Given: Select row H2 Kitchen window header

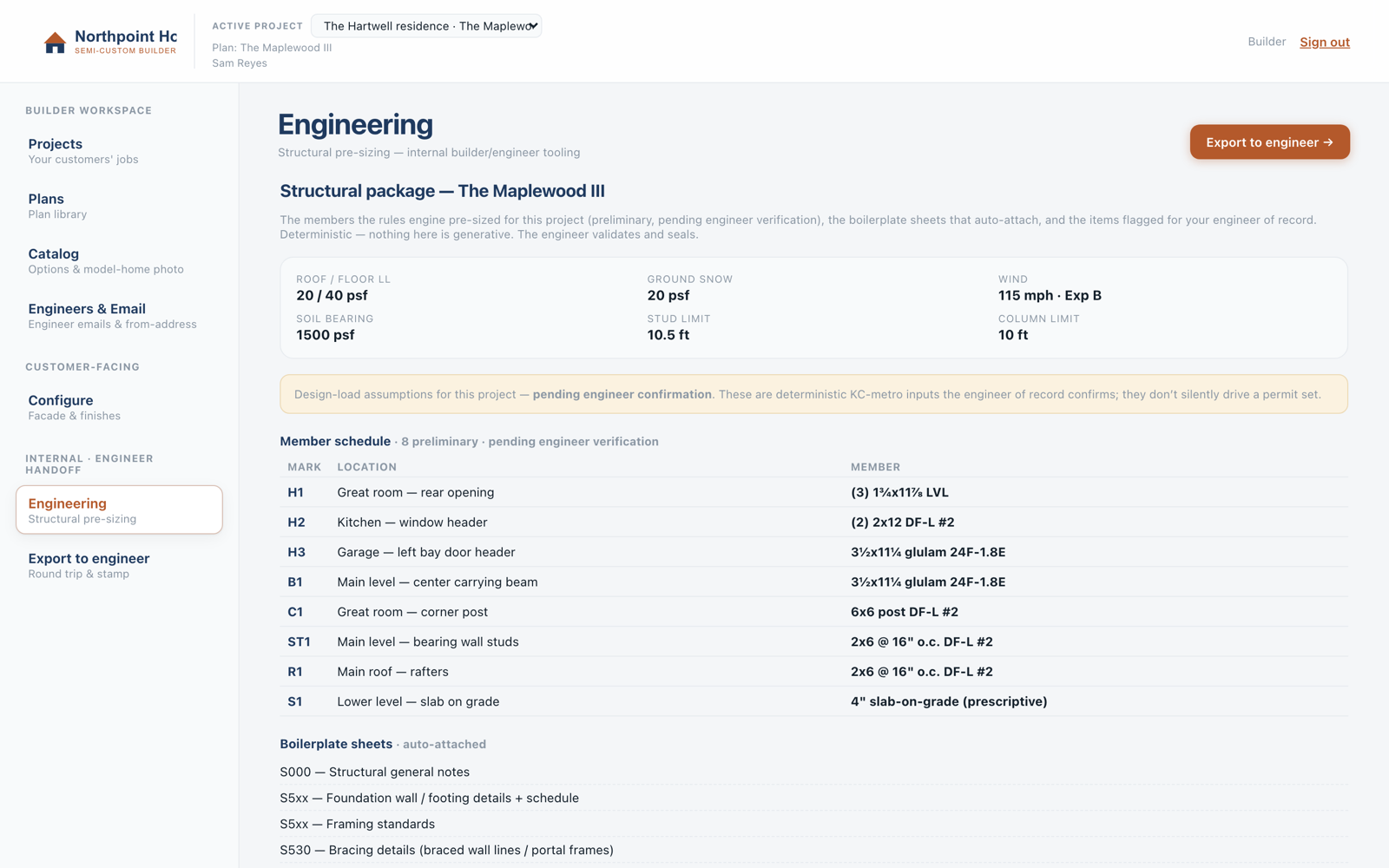Looking at the screenshot, I should point(813,523).
